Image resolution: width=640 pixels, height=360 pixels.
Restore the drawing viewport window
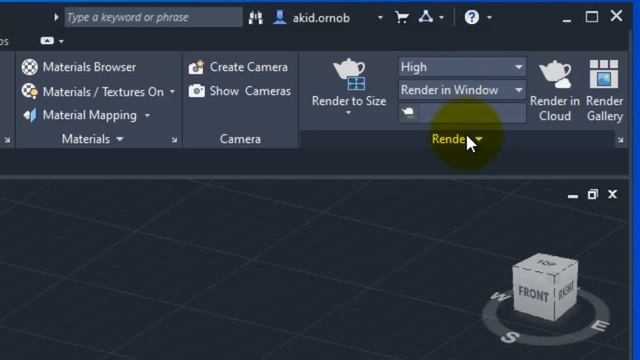592,194
